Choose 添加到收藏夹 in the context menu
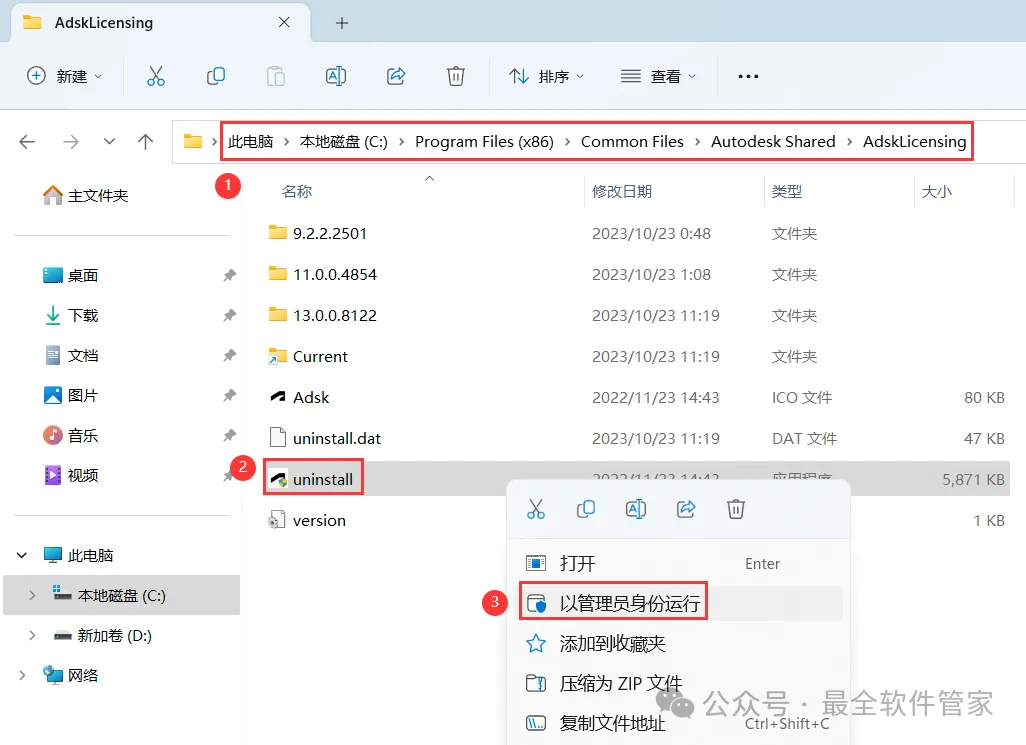This screenshot has width=1026, height=745. click(679, 644)
